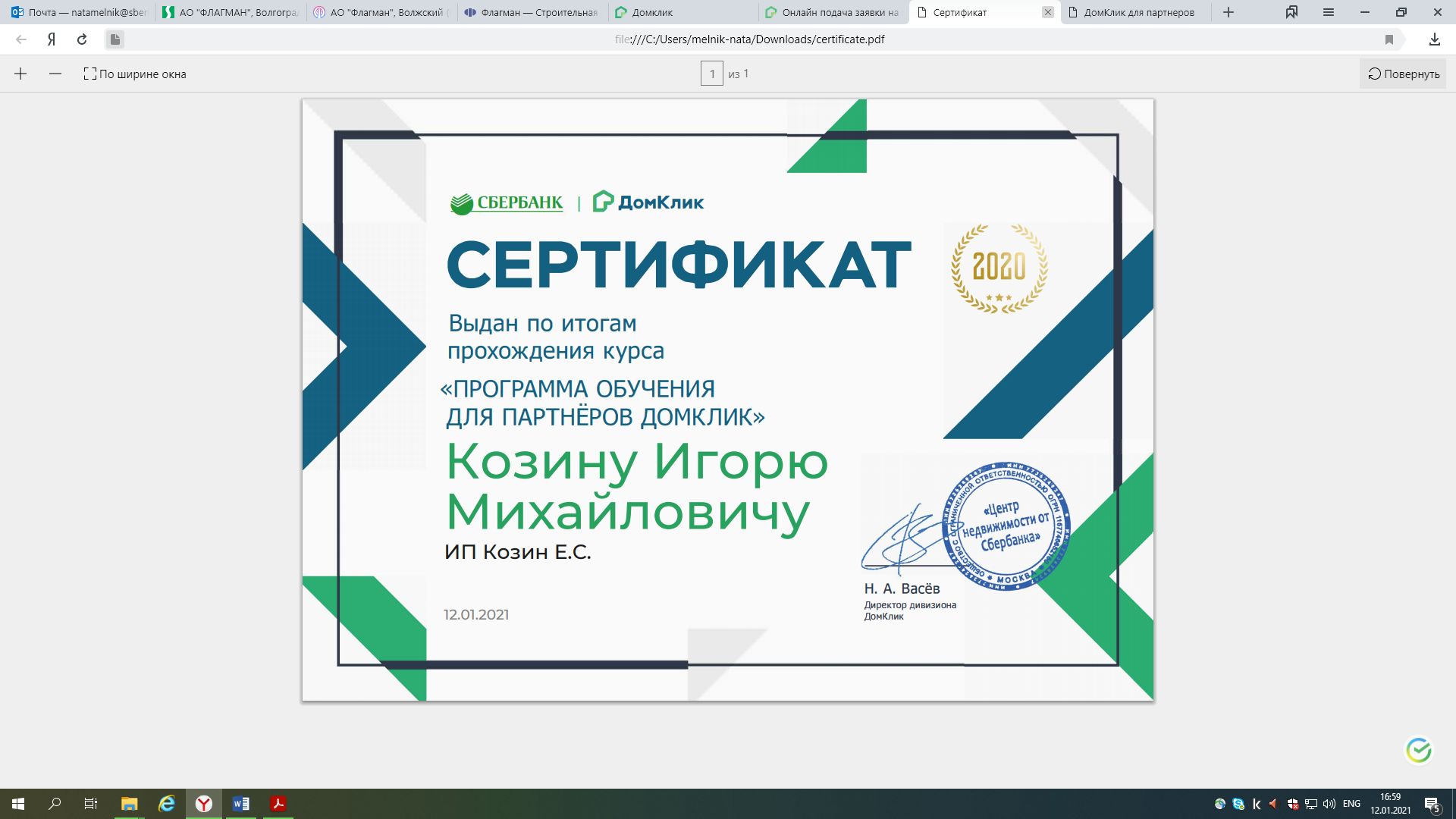Viewport: 1456px width, 819px height.
Task: Open Windows search from the taskbar
Action: tap(55, 804)
